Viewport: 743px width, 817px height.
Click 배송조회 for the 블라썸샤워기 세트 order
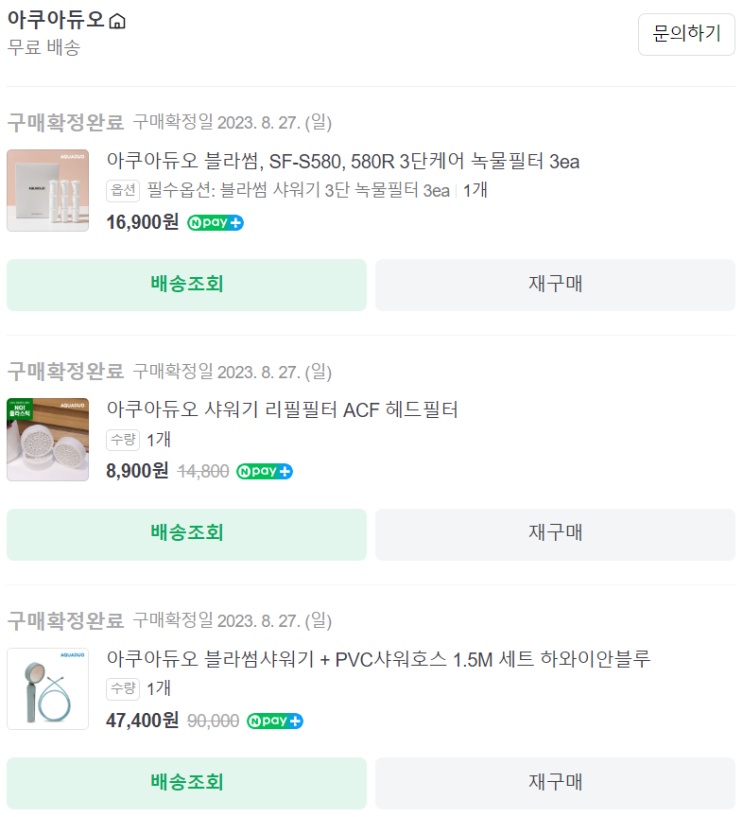(187, 782)
